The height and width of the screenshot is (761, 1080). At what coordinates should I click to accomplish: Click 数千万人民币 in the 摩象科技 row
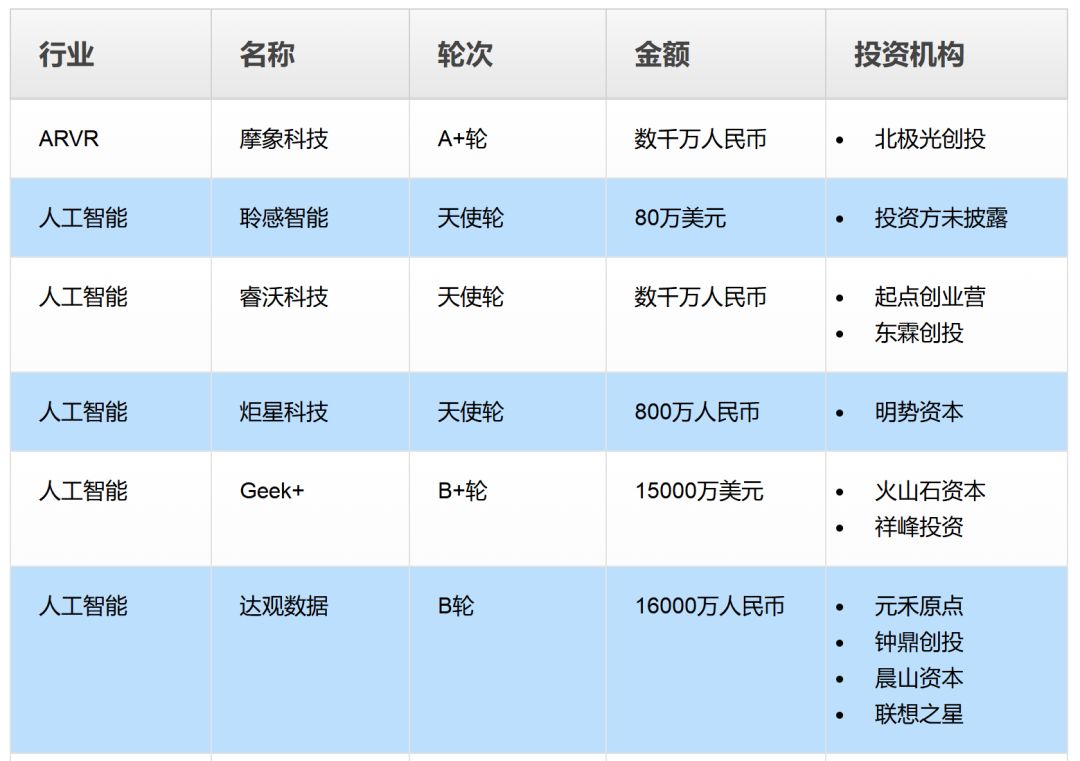click(x=700, y=138)
